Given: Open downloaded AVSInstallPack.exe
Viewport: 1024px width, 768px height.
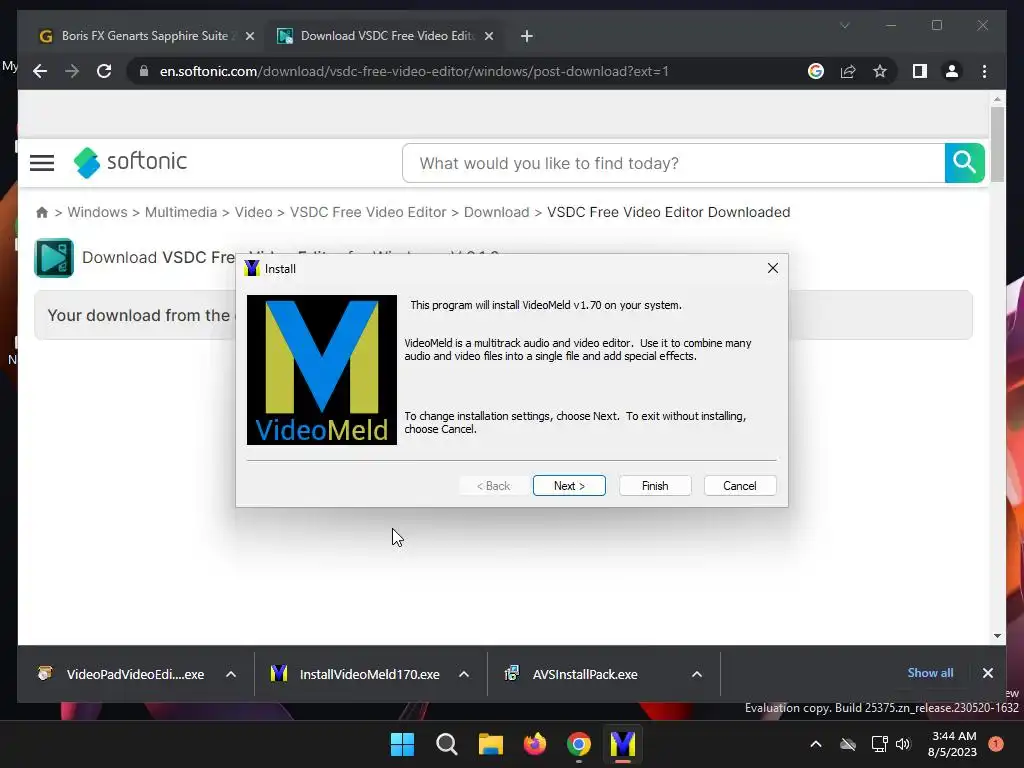Looking at the screenshot, I should (571, 674).
